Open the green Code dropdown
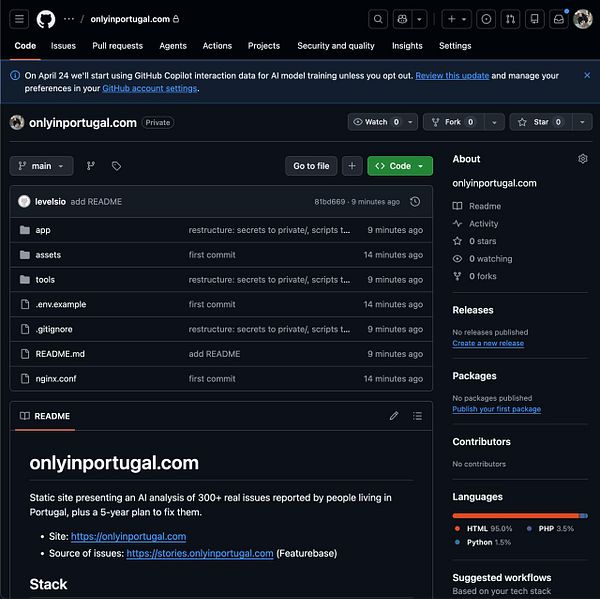Screen dimensions: 600x599 (x=400, y=166)
